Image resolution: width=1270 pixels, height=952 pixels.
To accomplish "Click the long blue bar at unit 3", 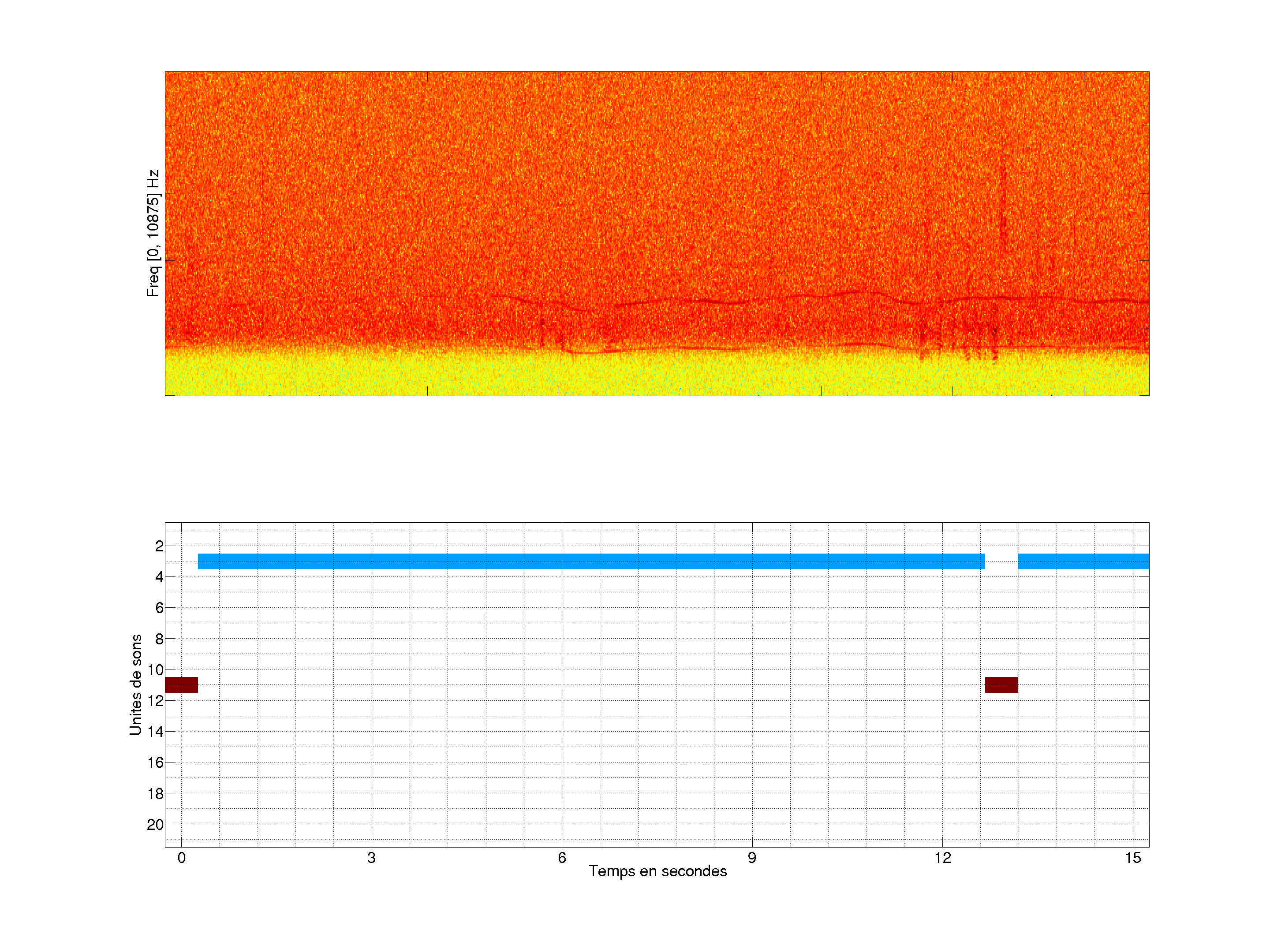I will (591, 561).
